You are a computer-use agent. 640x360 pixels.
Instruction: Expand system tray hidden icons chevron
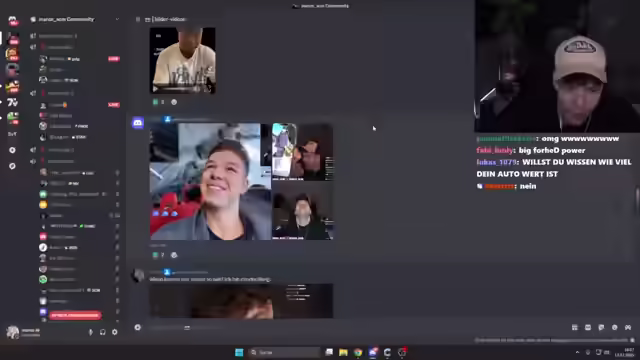point(577,352)
